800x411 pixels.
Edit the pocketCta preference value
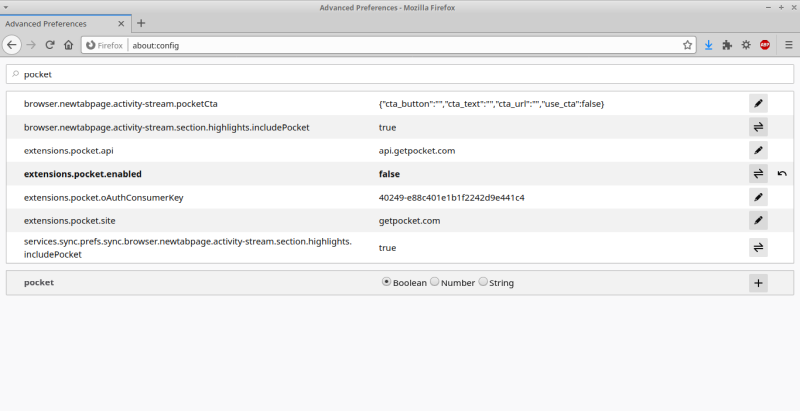click(758, 104)
